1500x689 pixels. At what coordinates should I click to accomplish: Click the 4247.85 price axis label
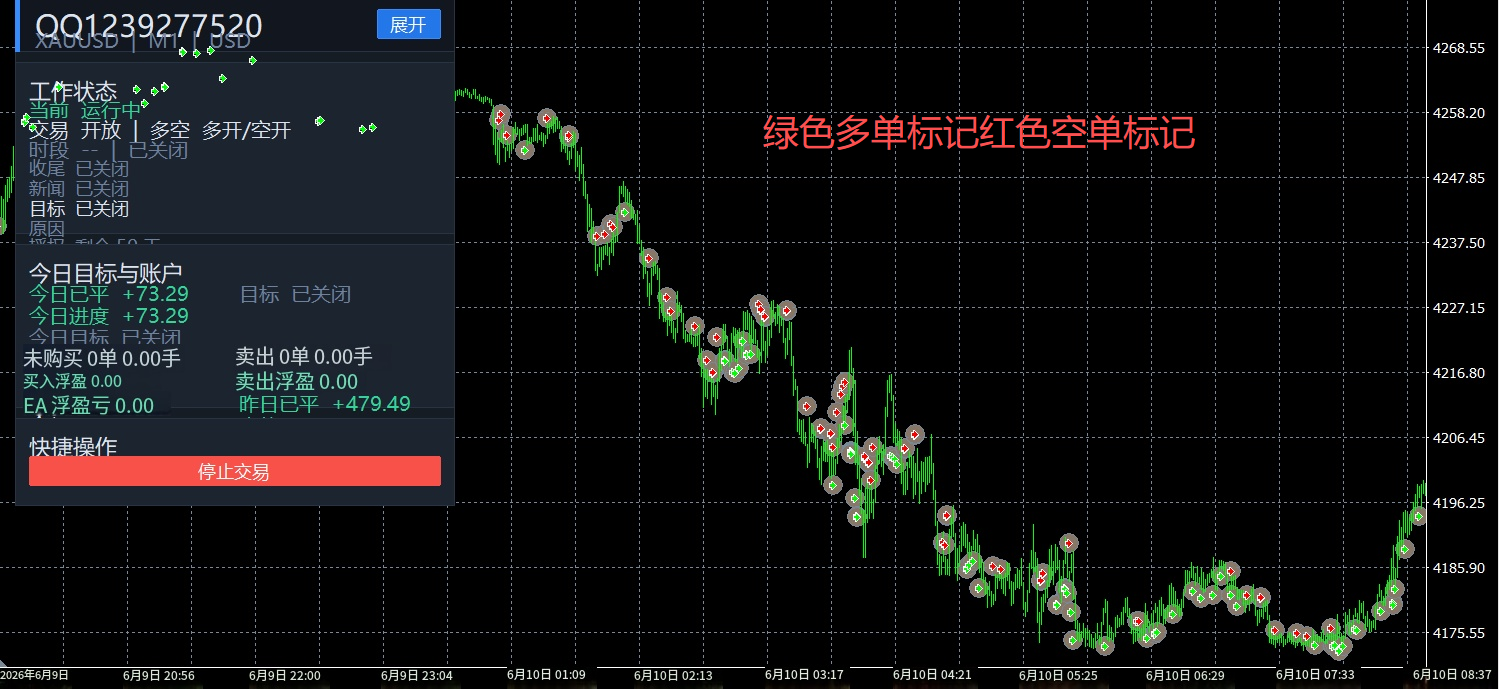coord(1461,179)
